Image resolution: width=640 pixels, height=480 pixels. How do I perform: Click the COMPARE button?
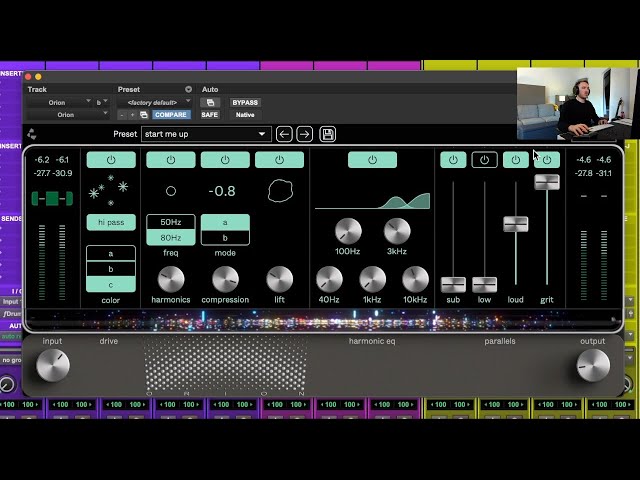171,115
